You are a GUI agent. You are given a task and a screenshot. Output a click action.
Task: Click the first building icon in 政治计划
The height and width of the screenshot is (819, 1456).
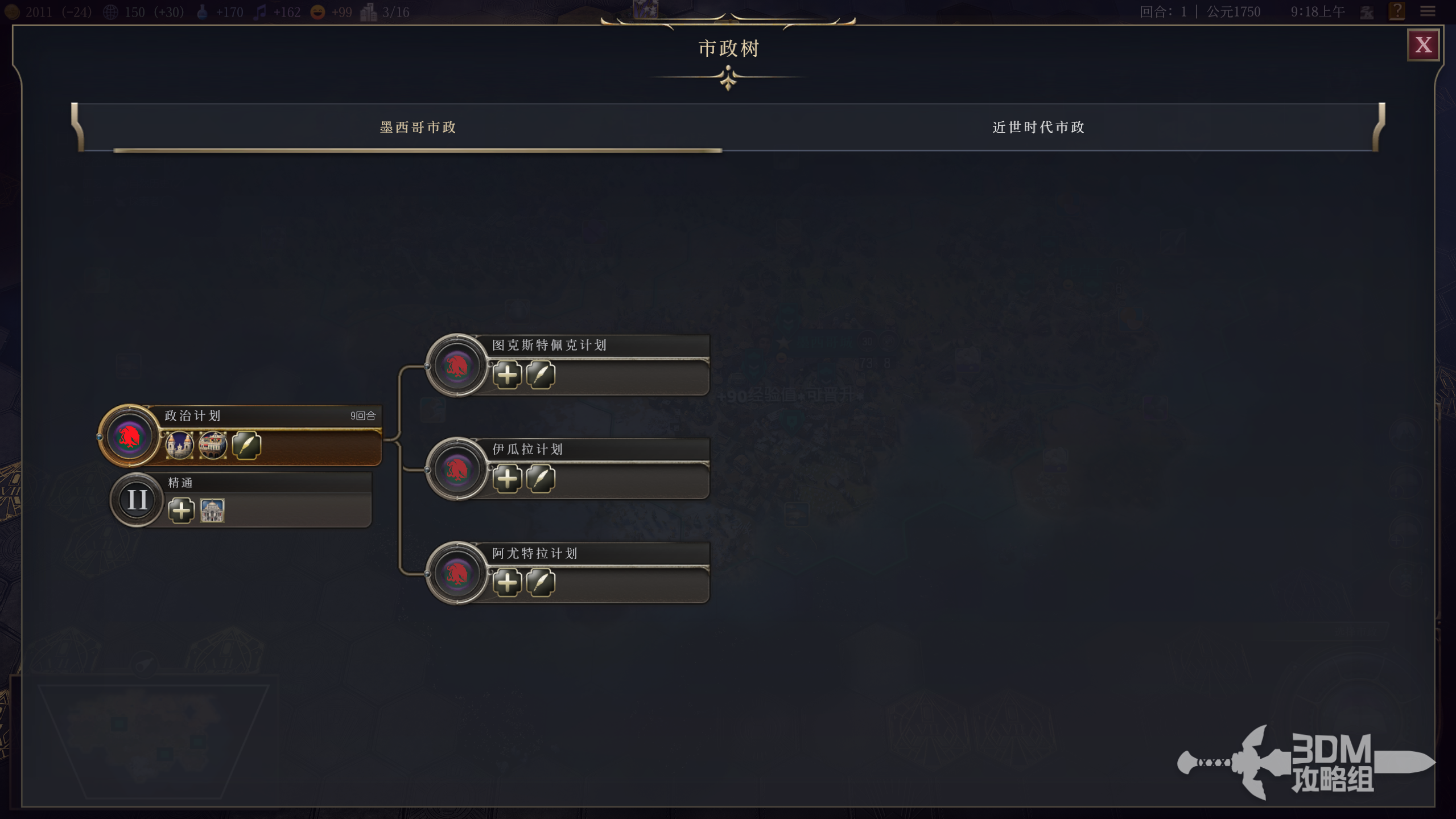(179, 445)
